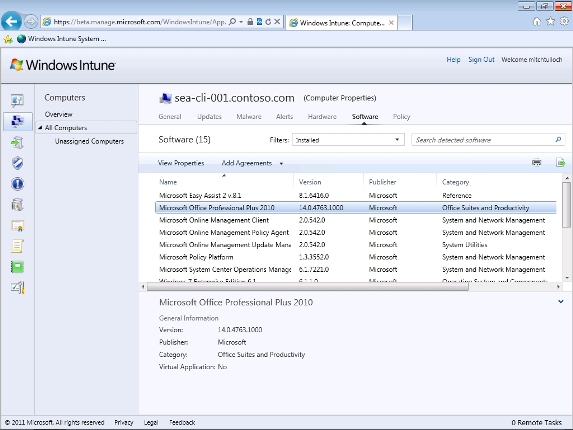Viewport: 573px width, 430px height.
Task: Sort list by Category column header
Action: 455,182
